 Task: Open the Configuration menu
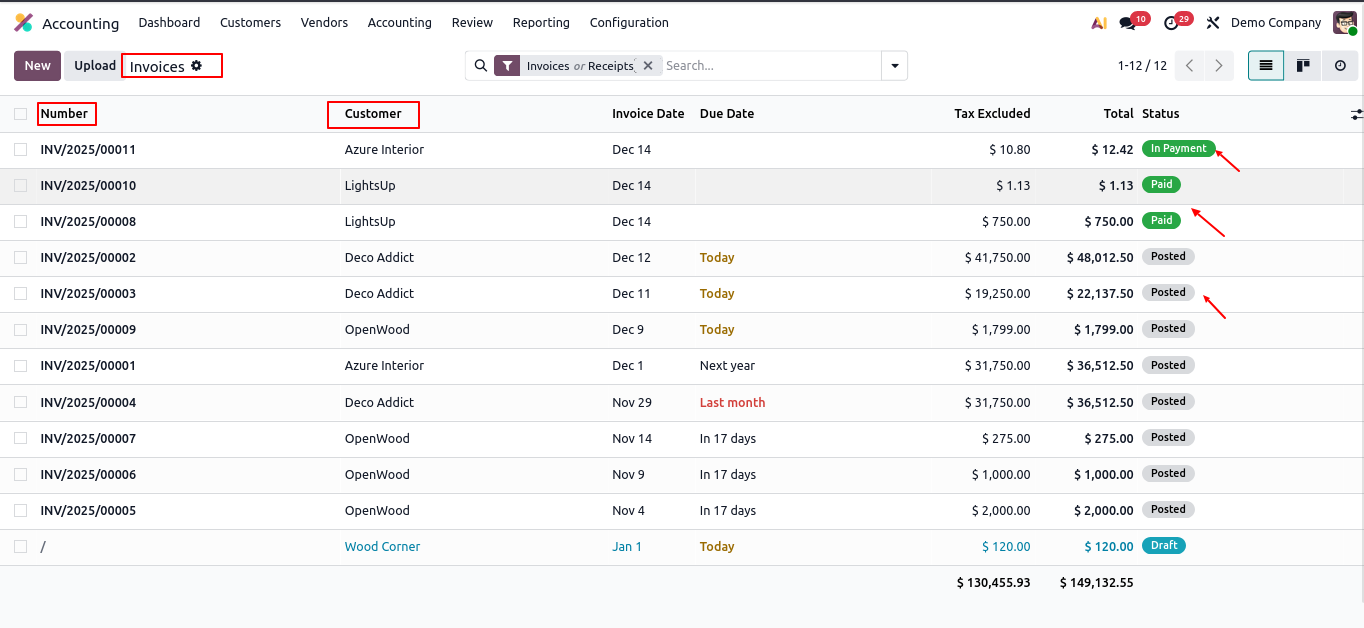coord(629,23)
